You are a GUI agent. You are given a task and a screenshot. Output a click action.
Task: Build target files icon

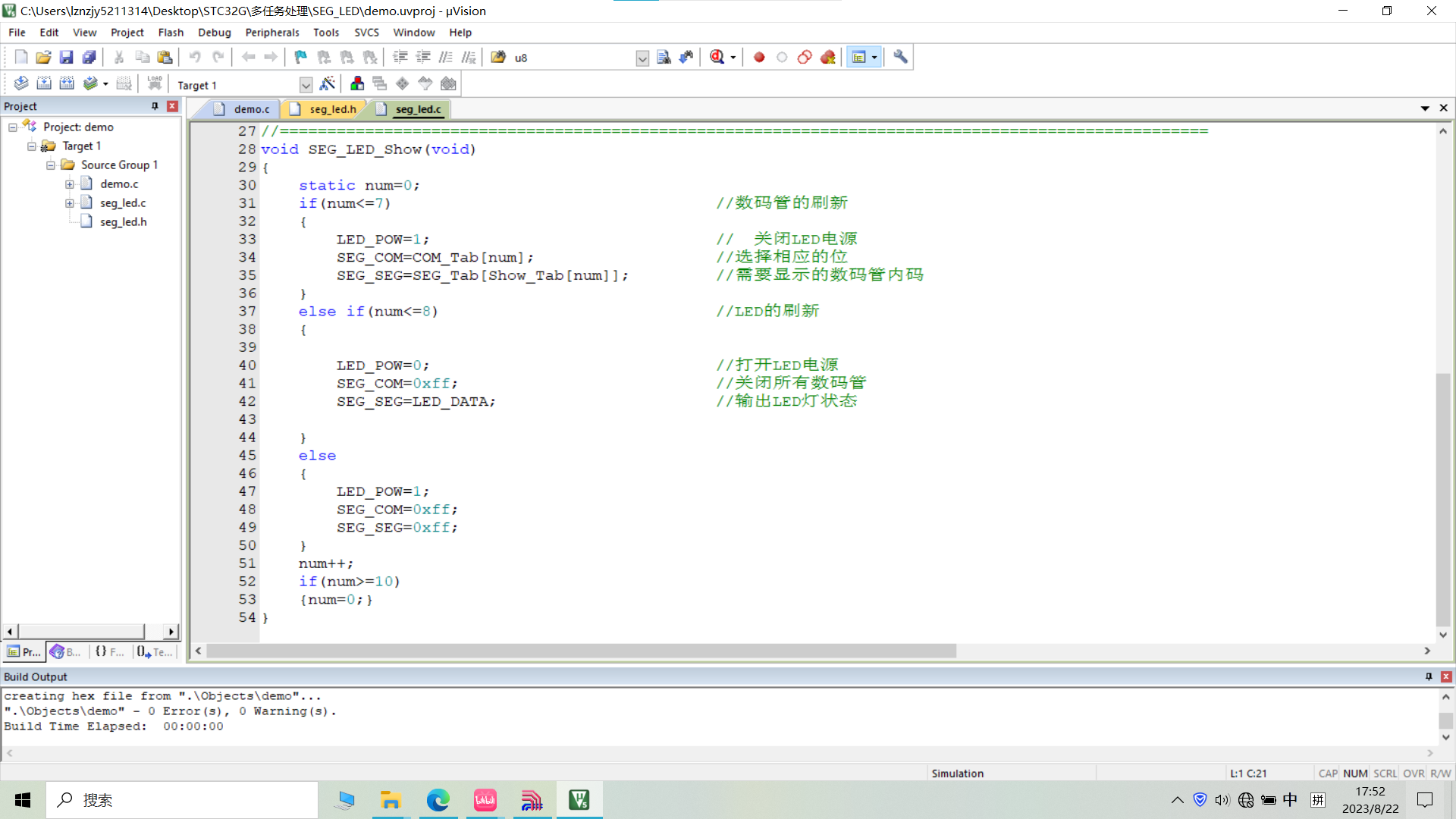[x=44, y=83]
